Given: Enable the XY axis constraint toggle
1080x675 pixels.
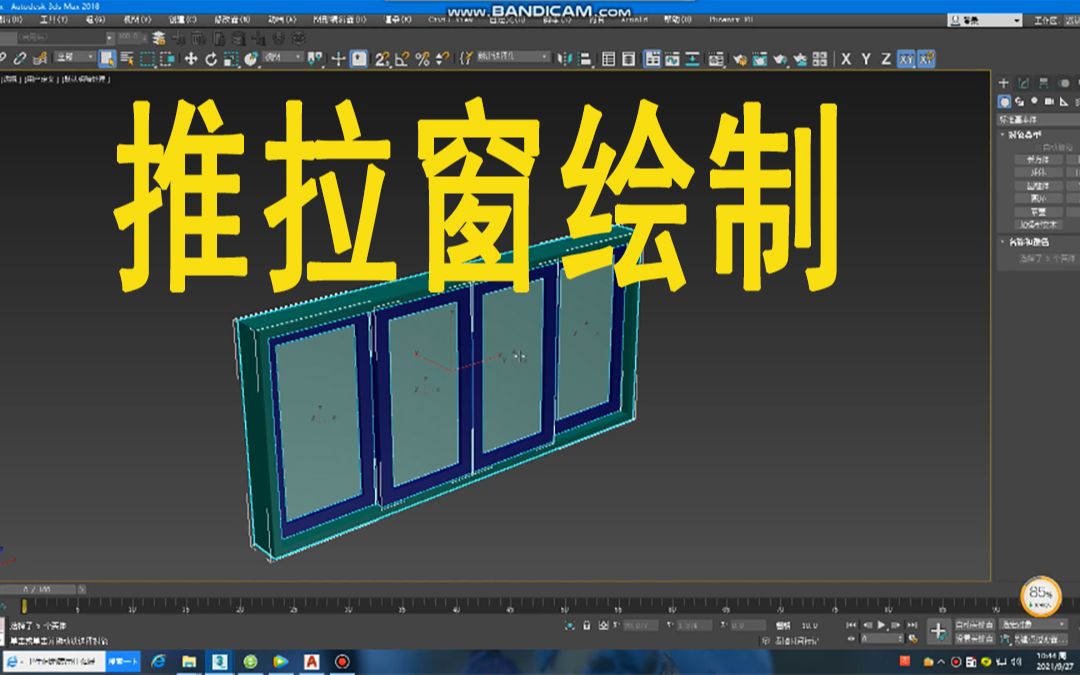Looking at the screenshot, I should click(907, 58).
